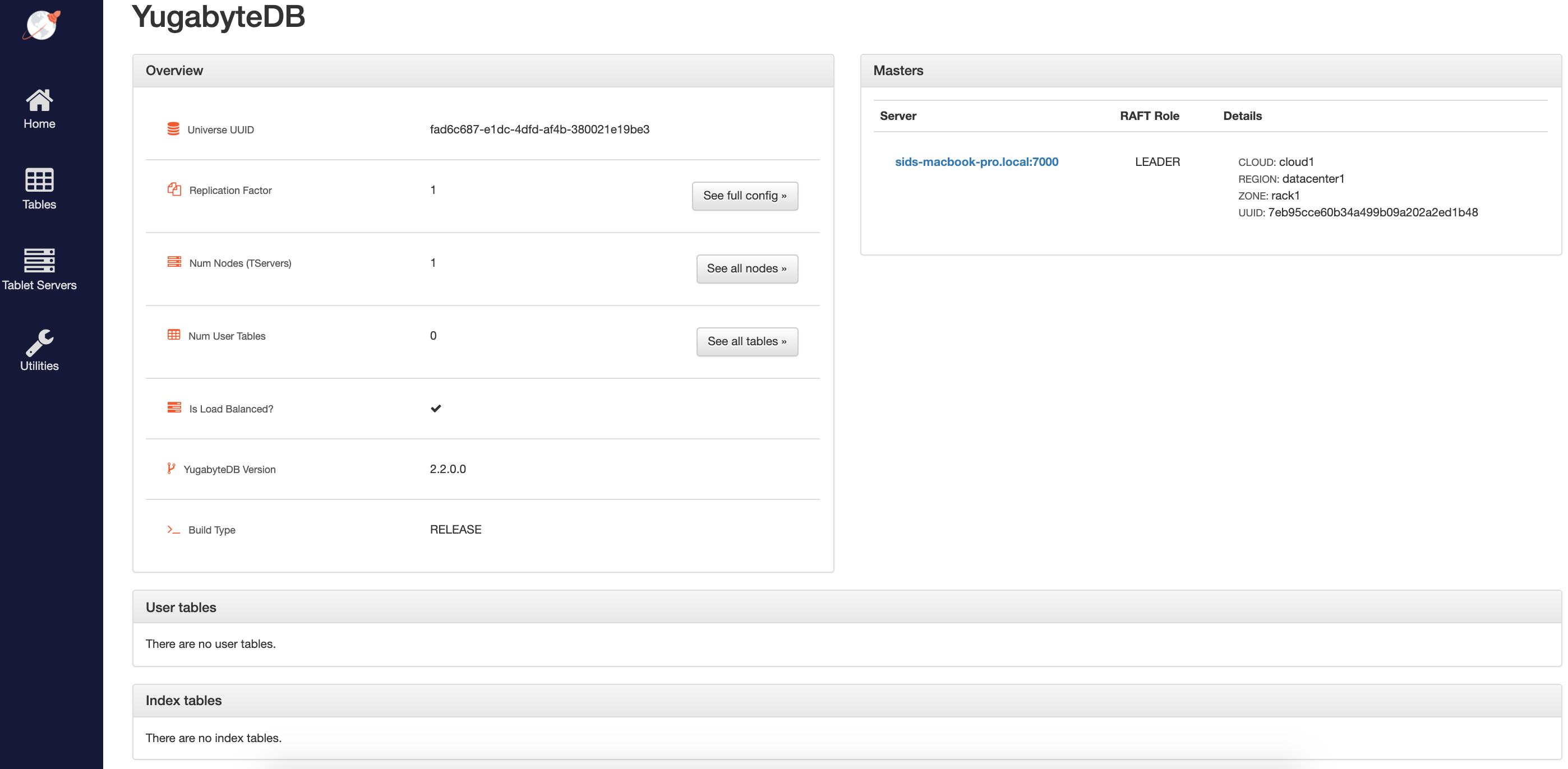This screenshot has height=769, width=1568.
Task: Click the LEADER RAFT role cell
Action: pyautogui.click(x=1157, y=162)
